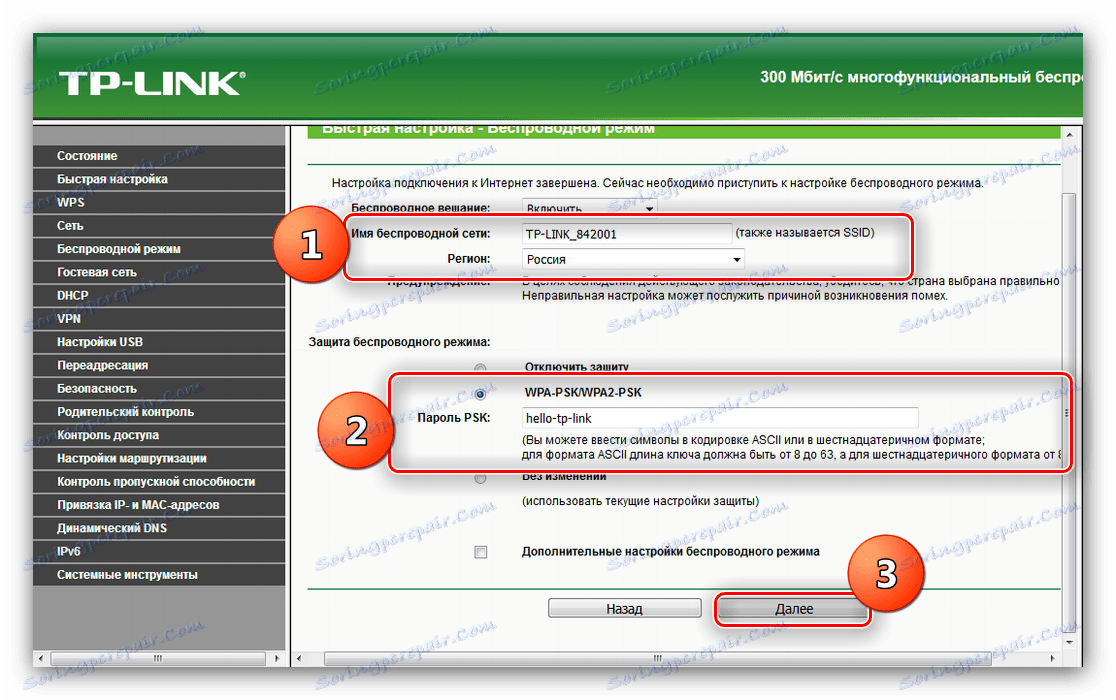Open the Состояние menu item
1116x700 pixels.
159,156
